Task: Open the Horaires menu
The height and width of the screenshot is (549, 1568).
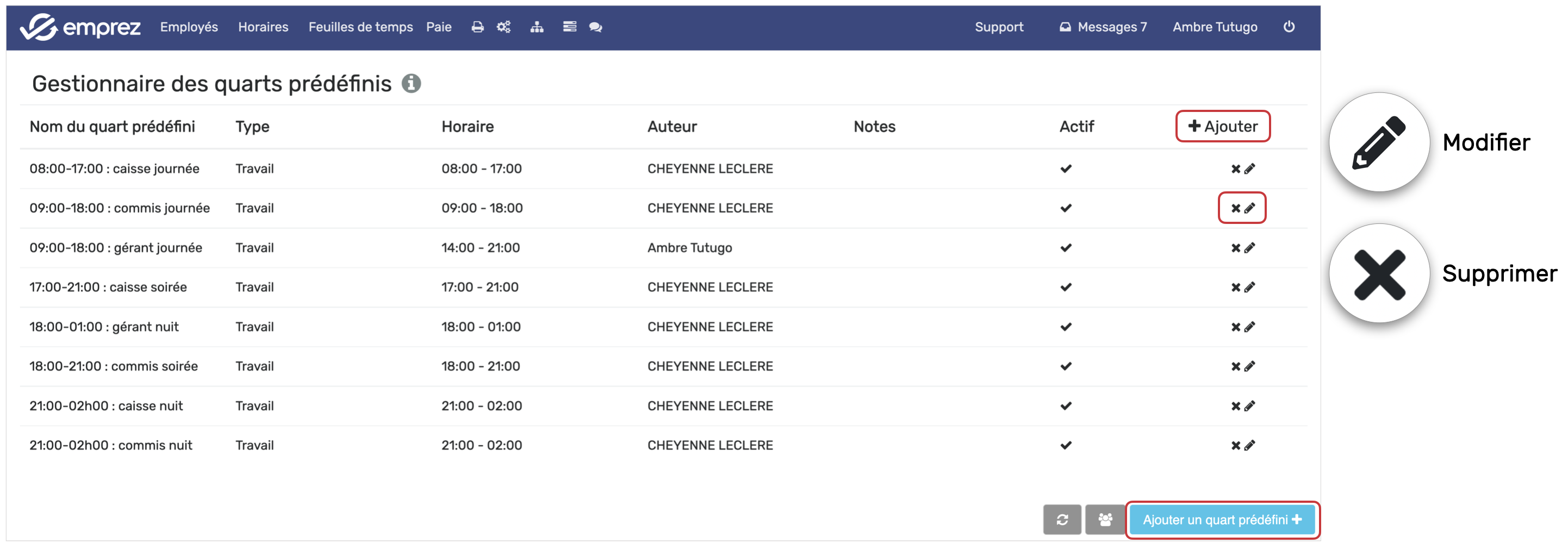Action: coord(263,27)
